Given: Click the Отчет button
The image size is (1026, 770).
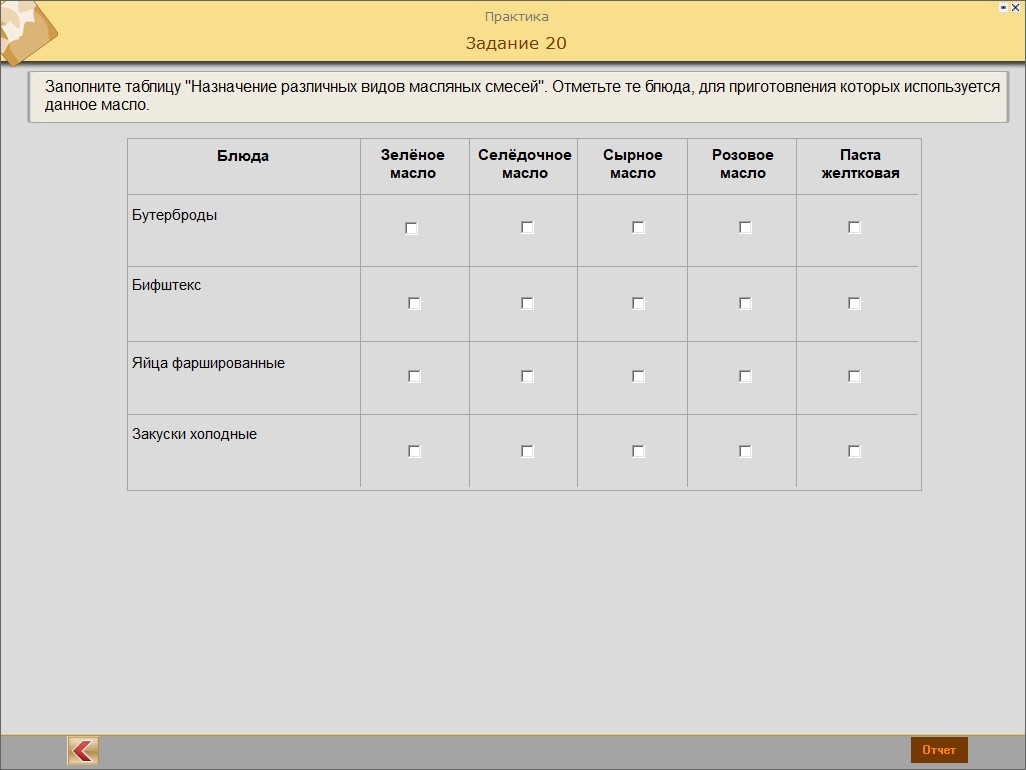Looking at the screenshot, I should (x=939, y=750).
